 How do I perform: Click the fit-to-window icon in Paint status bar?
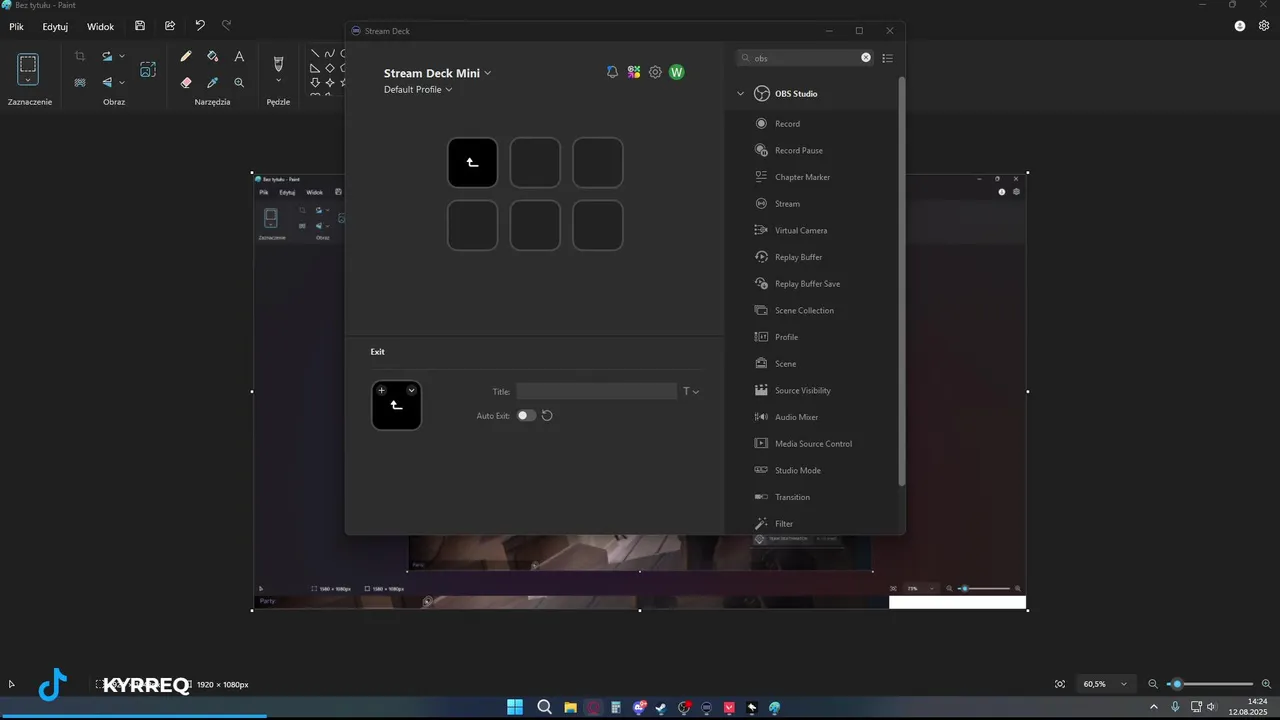coord(1060,684)
